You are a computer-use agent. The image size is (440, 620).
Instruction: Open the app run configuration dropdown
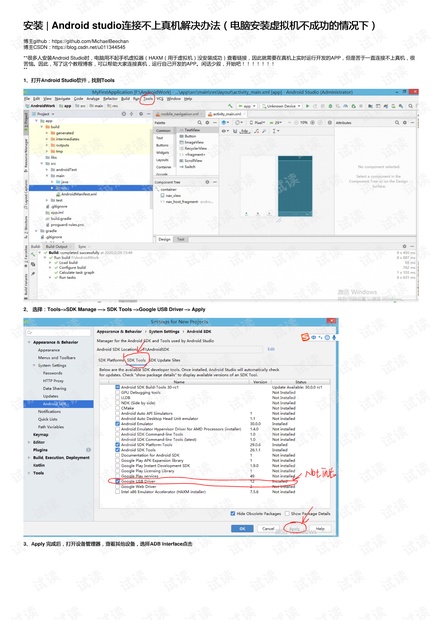click(x=247, y=106)
